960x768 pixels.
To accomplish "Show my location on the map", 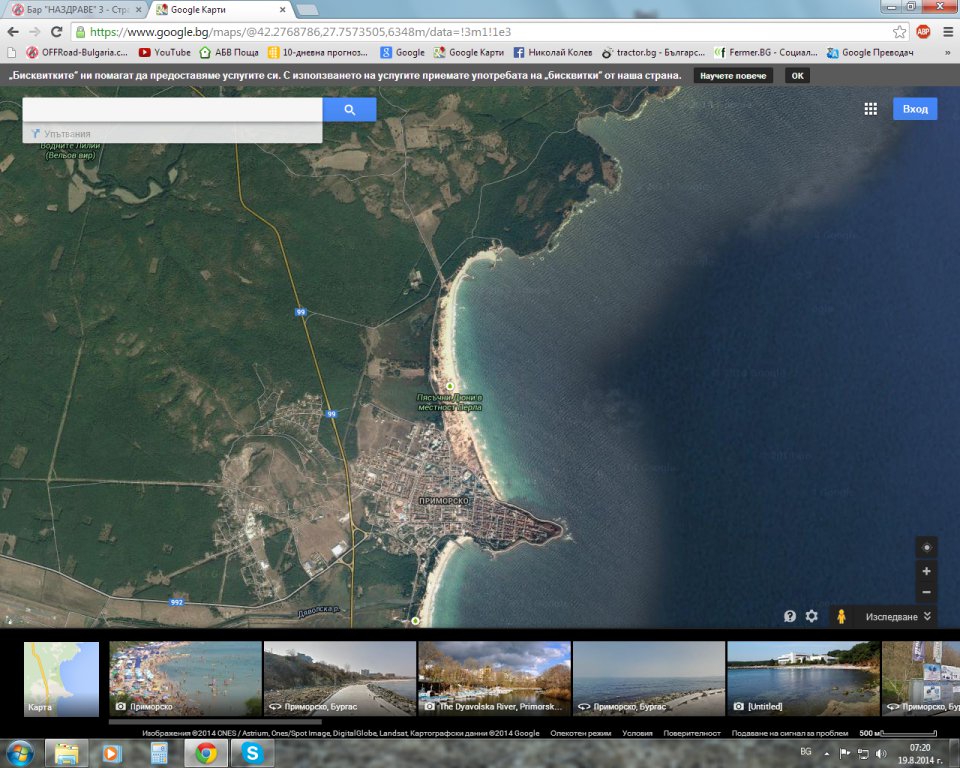I will click(x=927, y=547).
